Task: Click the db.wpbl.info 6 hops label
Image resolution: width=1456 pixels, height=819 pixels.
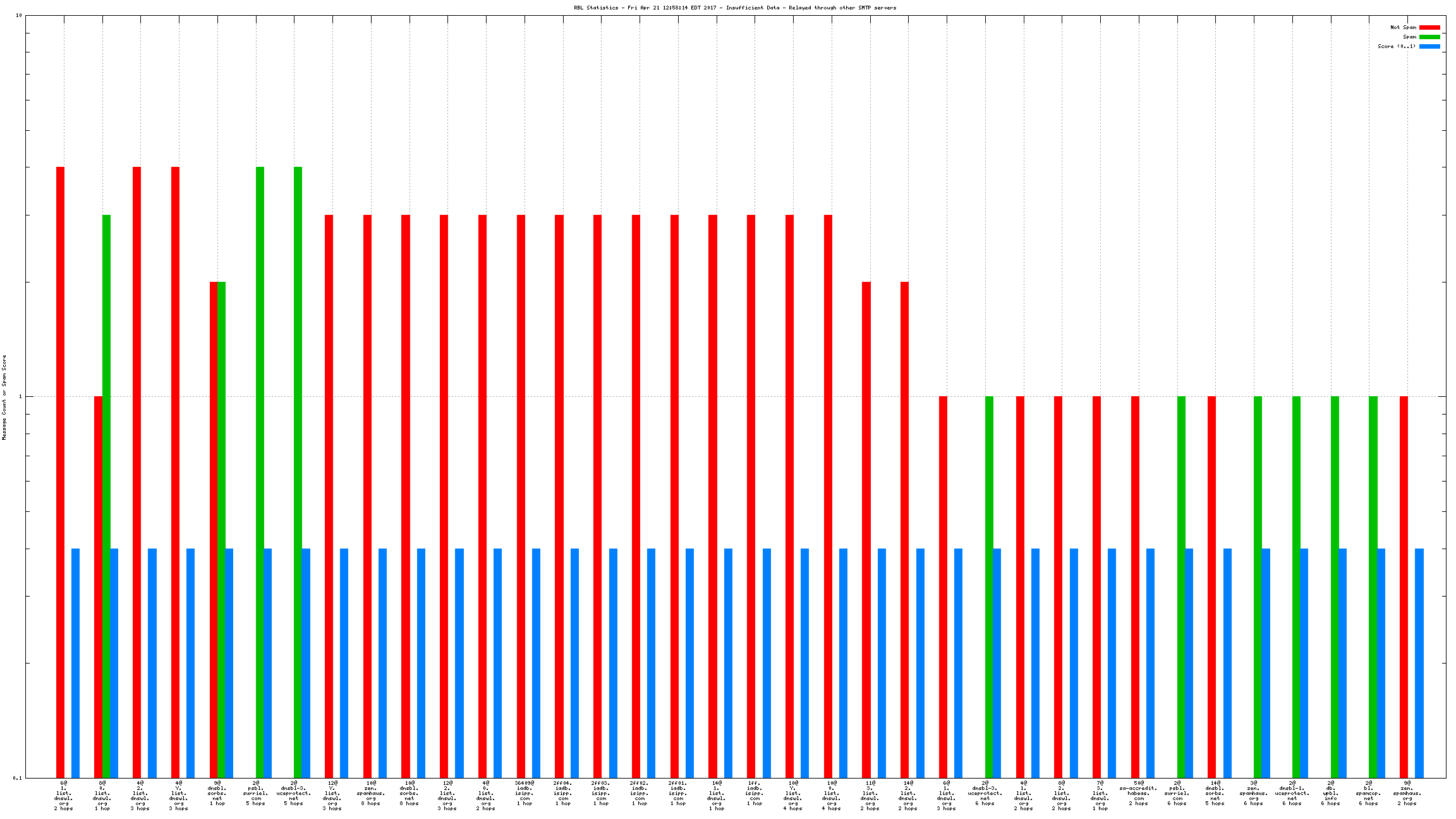Action: (x=1330, y=793)
